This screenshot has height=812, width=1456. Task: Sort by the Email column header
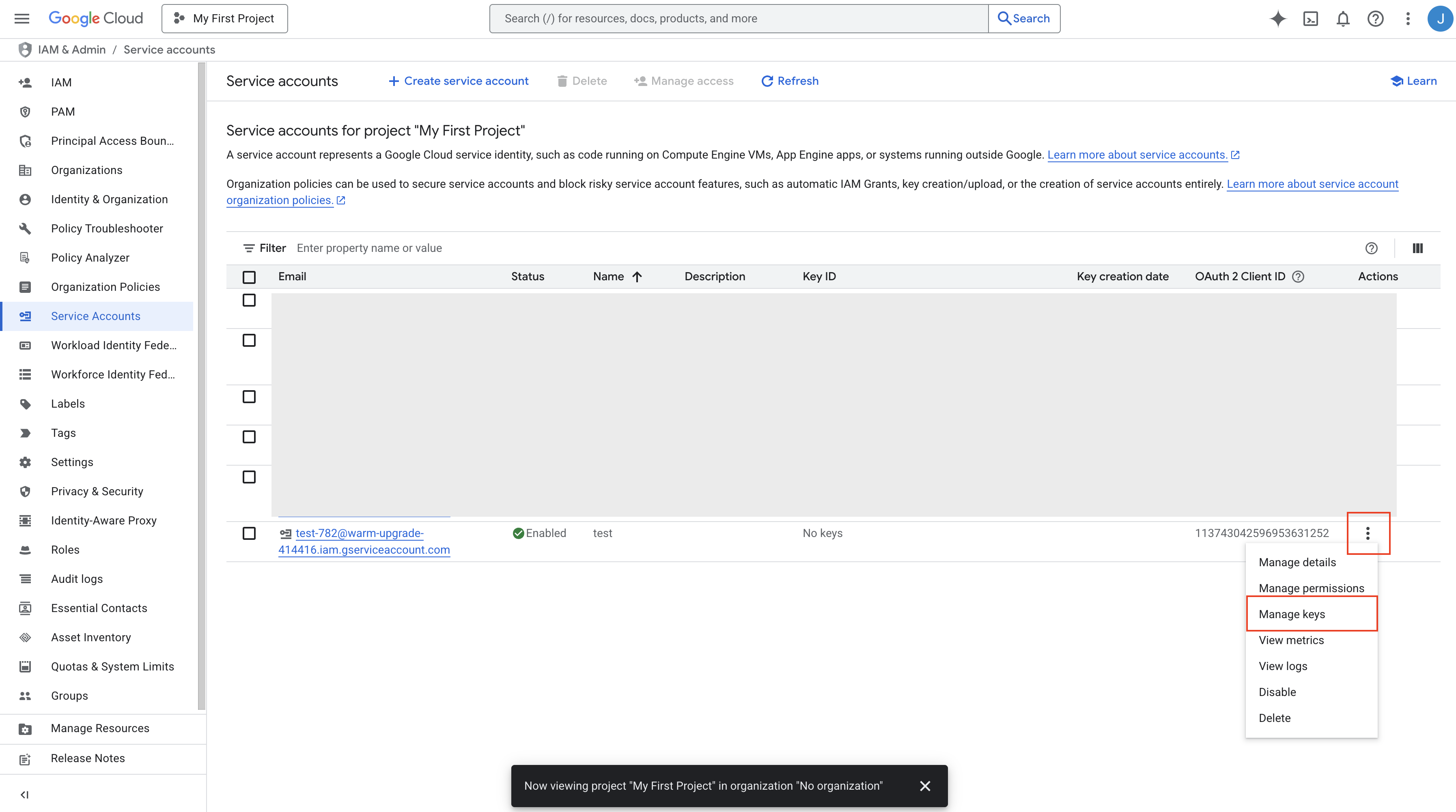292,276
